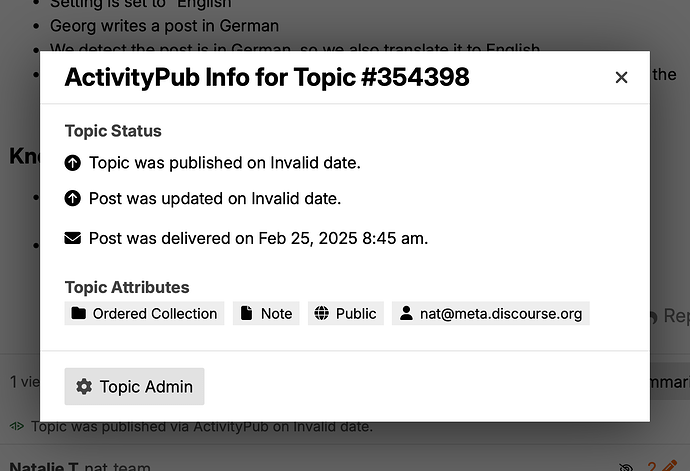Click the modal title 'ActivityPub Info for Topic #354398'
This screenshot has width=690, height=471.
pos(267,77)
